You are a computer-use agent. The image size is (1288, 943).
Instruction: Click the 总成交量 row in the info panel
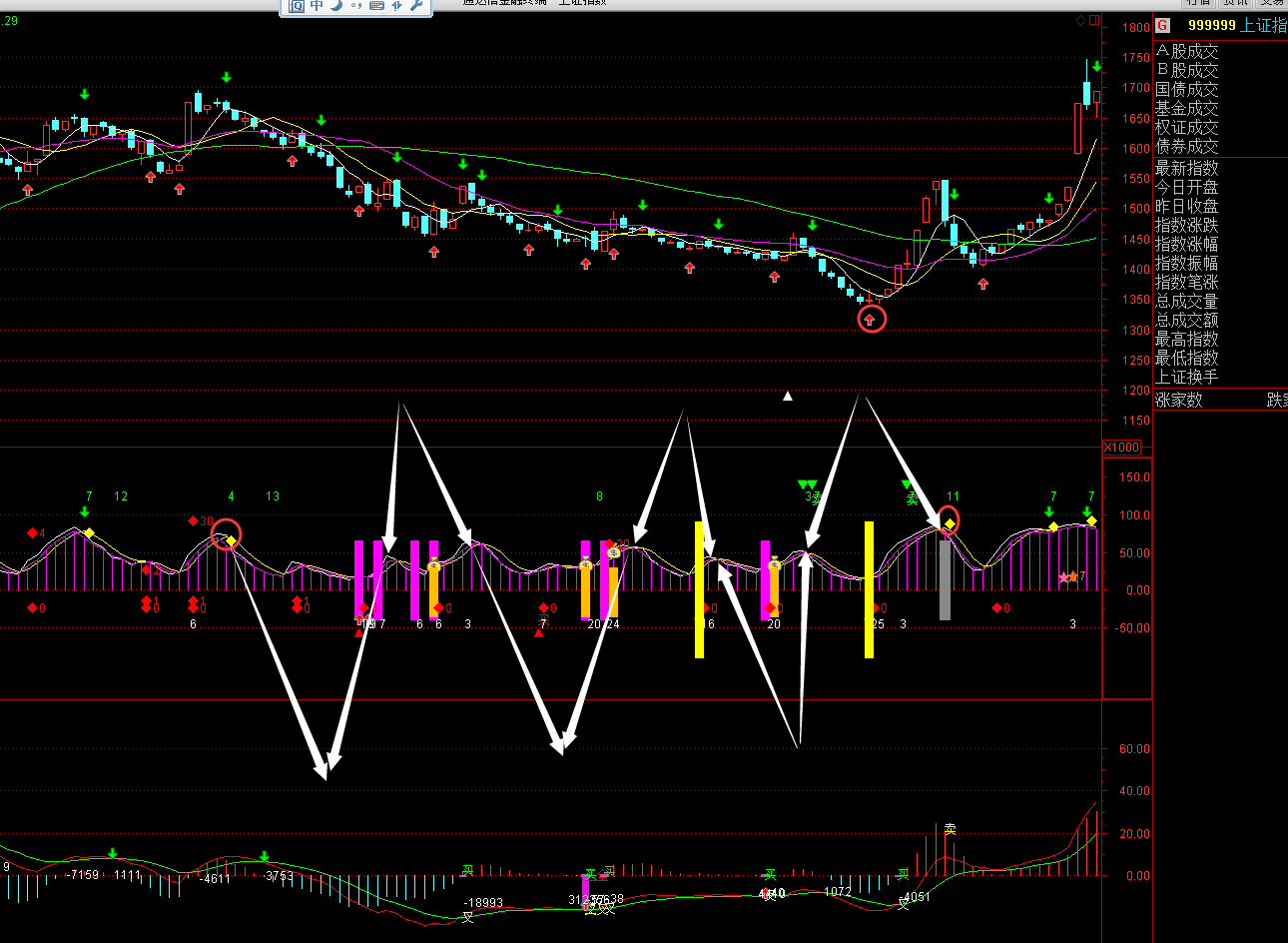[1187, 302]
